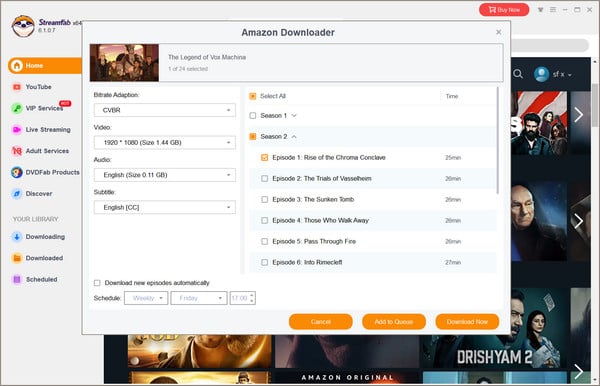Click the Adult Services 18 icon
The height and width of the screenshot is (386, 600).
[x=16, y=151]
